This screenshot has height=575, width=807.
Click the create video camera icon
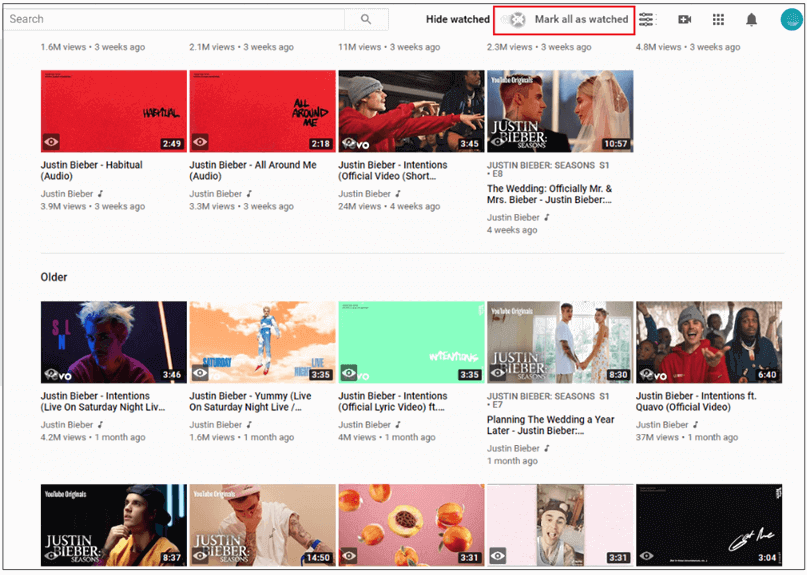685,20
